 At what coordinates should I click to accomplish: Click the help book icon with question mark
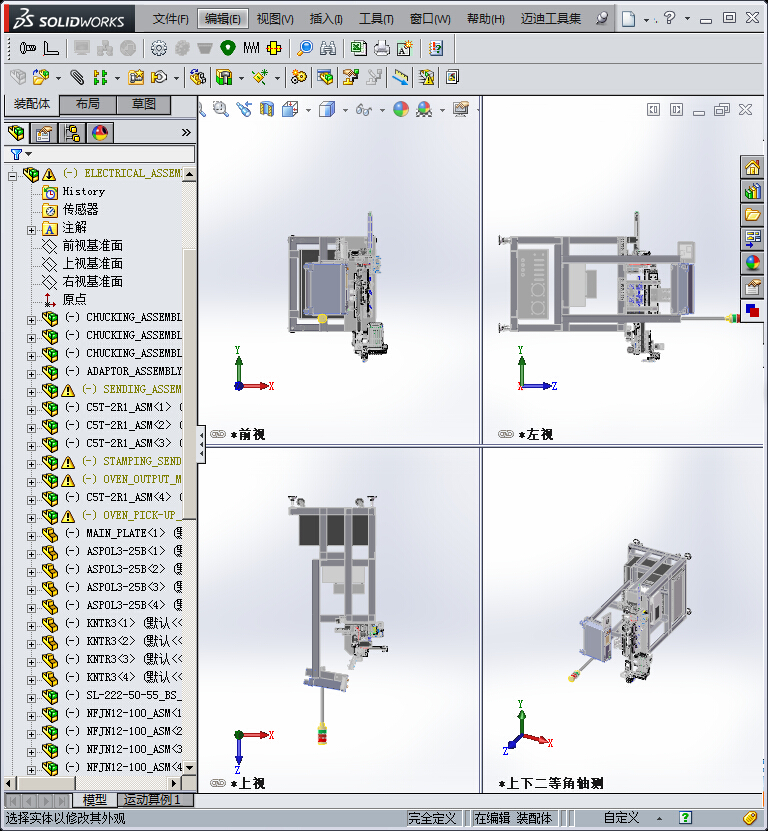tap(436, 49)
